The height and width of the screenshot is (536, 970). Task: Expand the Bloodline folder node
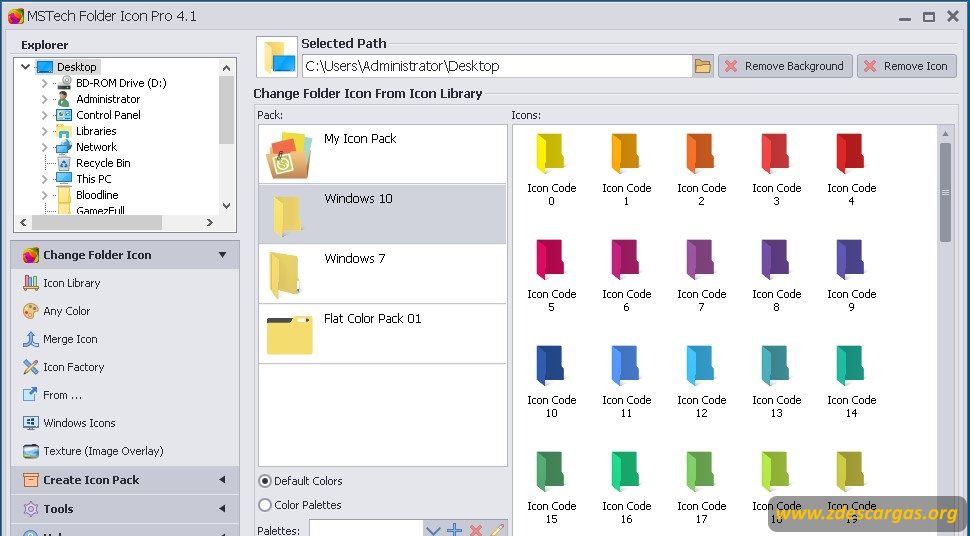coord(45,195)
